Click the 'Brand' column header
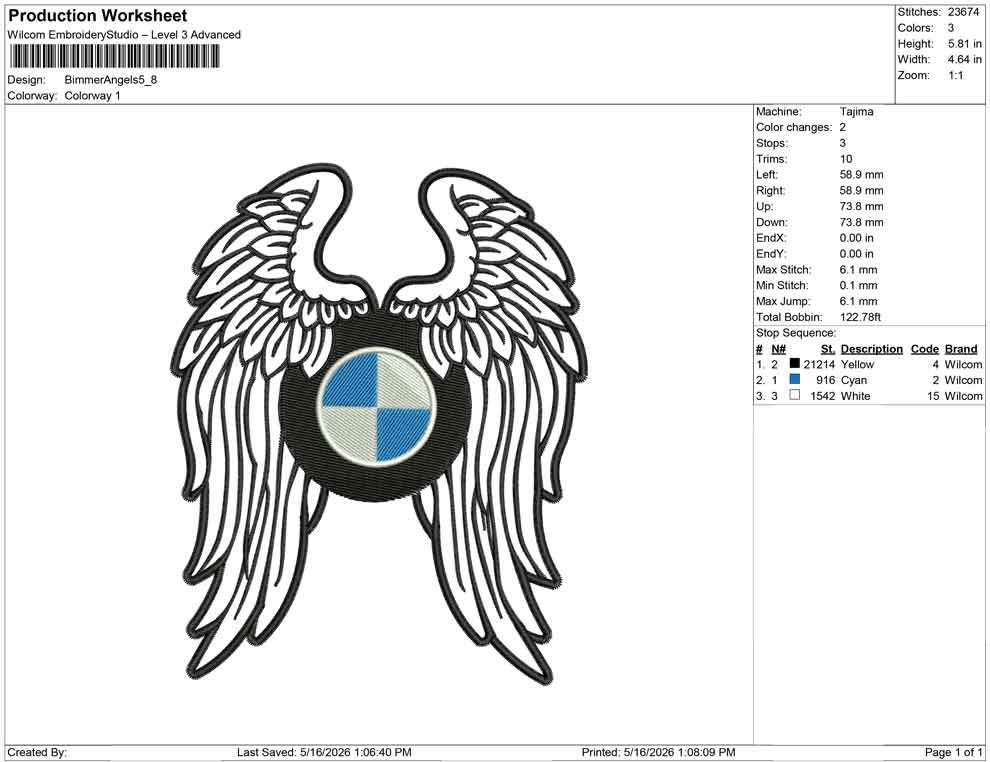The height and width of the screenshot is (762, 990). 961,349
